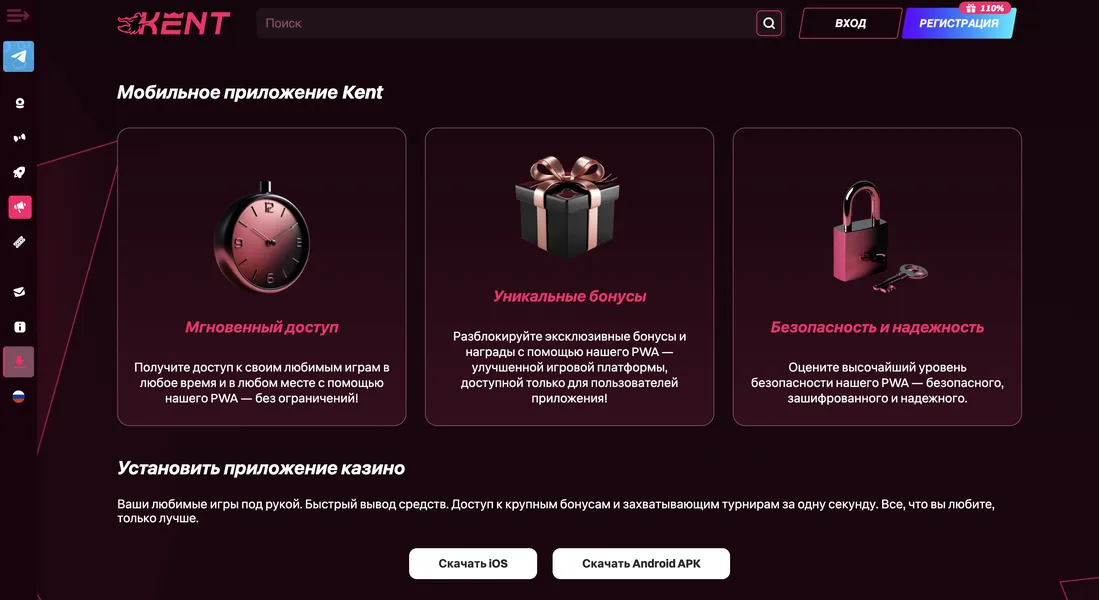1099x600 pixels.
Task: Select the highlighted megaphone promotions icon
Action: 18,207
